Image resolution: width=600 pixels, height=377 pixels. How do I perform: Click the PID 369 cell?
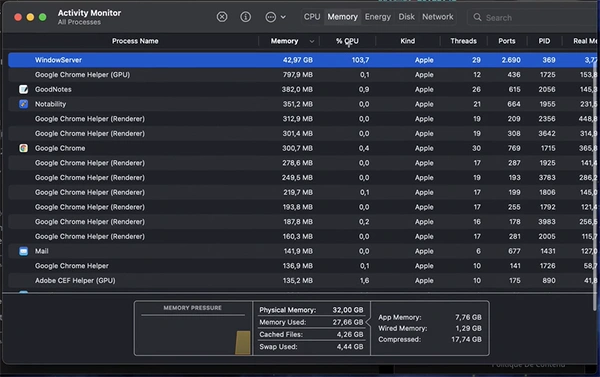[549, 60]
